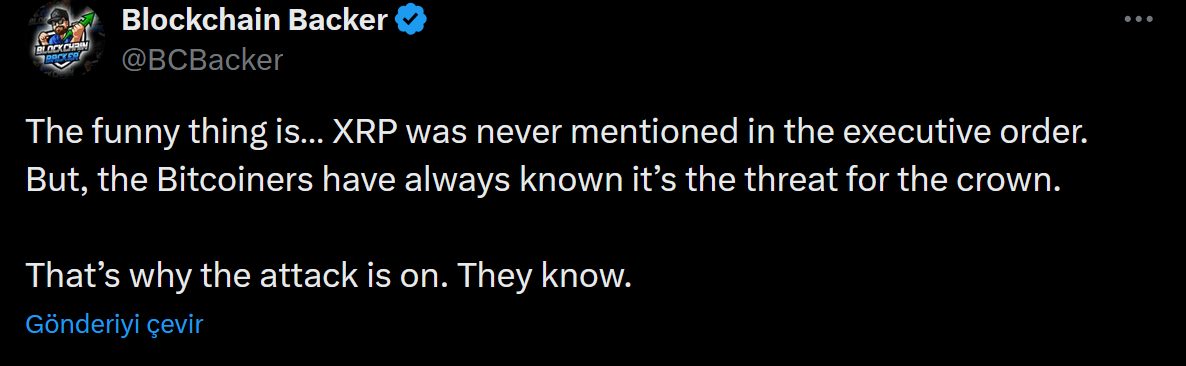This screenshot has height=366, width=1186.
Task: Click the blue verified badge
Action: pyautogui.click(x=412, y=21)
